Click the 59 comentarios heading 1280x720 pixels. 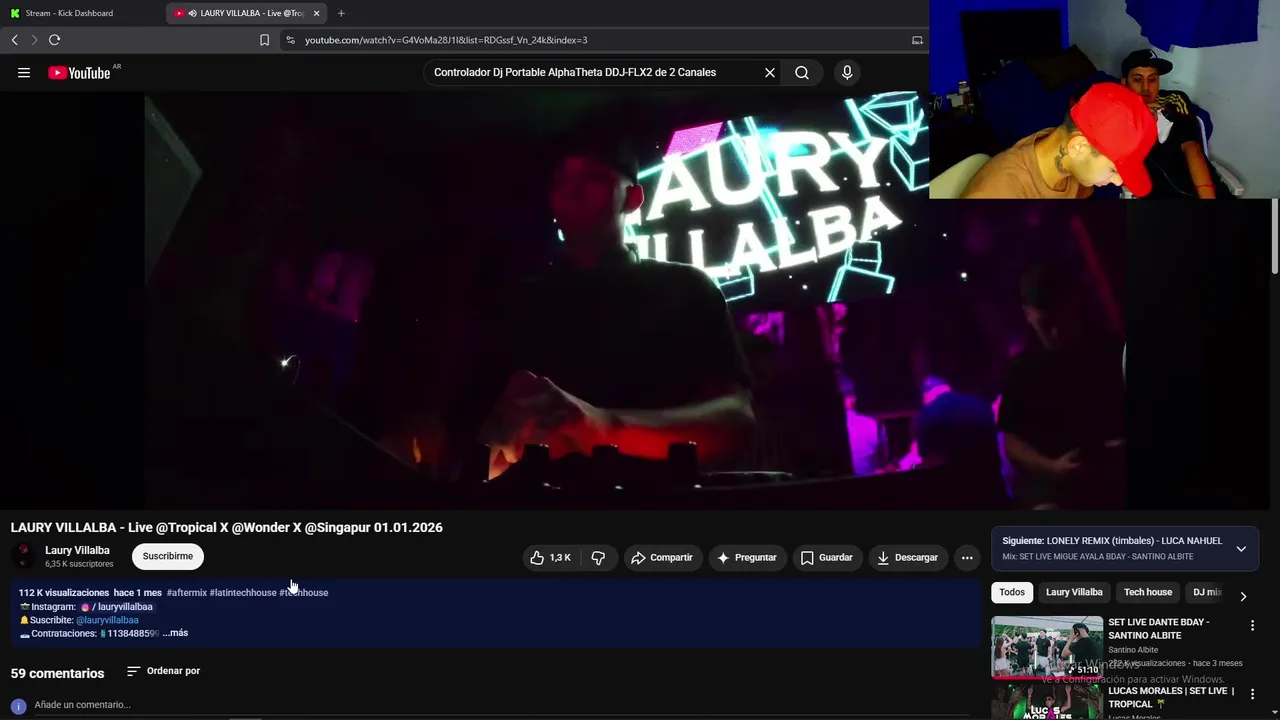[x=57, y=673]
